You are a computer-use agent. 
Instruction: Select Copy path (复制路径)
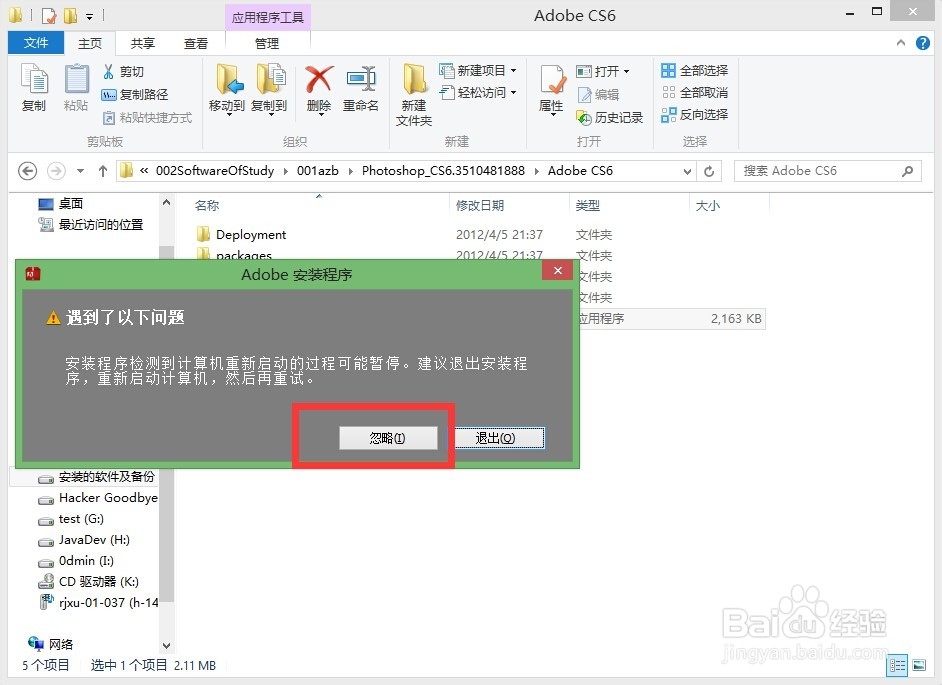coord(135,94)
